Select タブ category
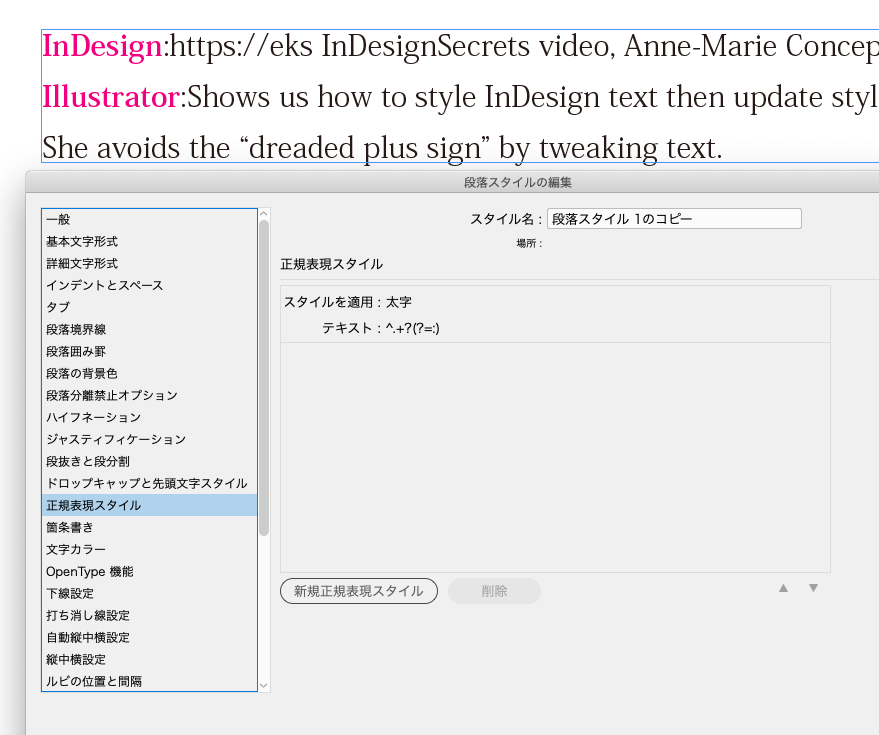 pyautogui.click(x=149, y=307)
